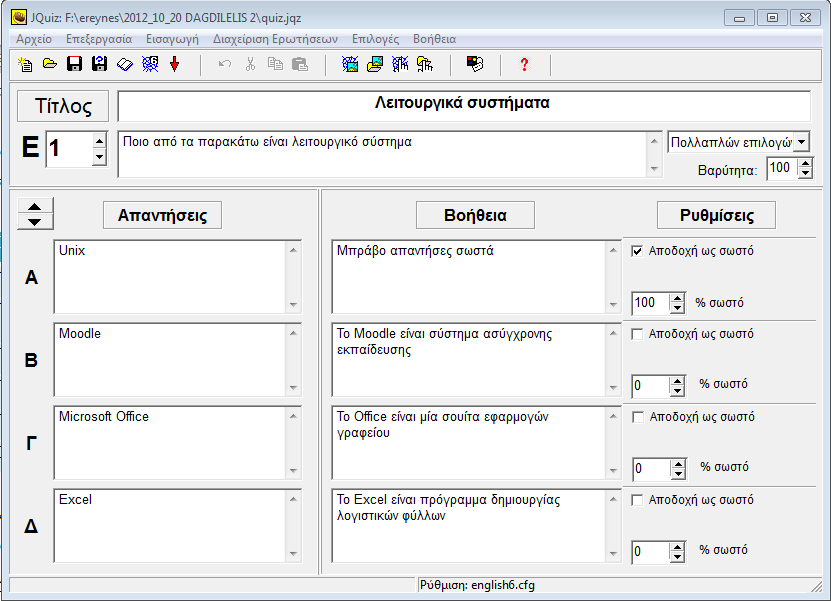Viewport: 831px width, 601px height.
Task: Click the open book reading text icon
Action: [125, 65]
